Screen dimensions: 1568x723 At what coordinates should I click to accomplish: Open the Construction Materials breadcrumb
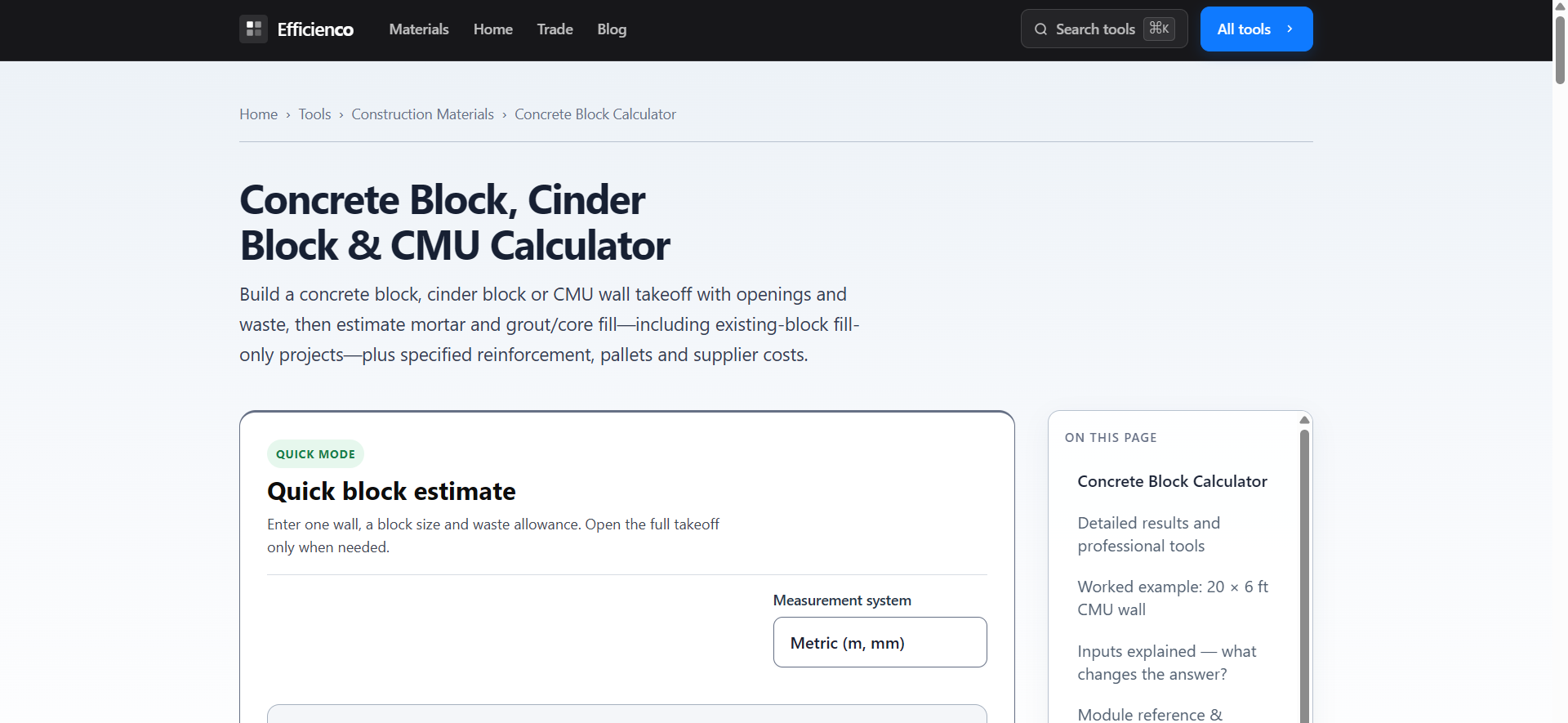click(x=422, y=114)
